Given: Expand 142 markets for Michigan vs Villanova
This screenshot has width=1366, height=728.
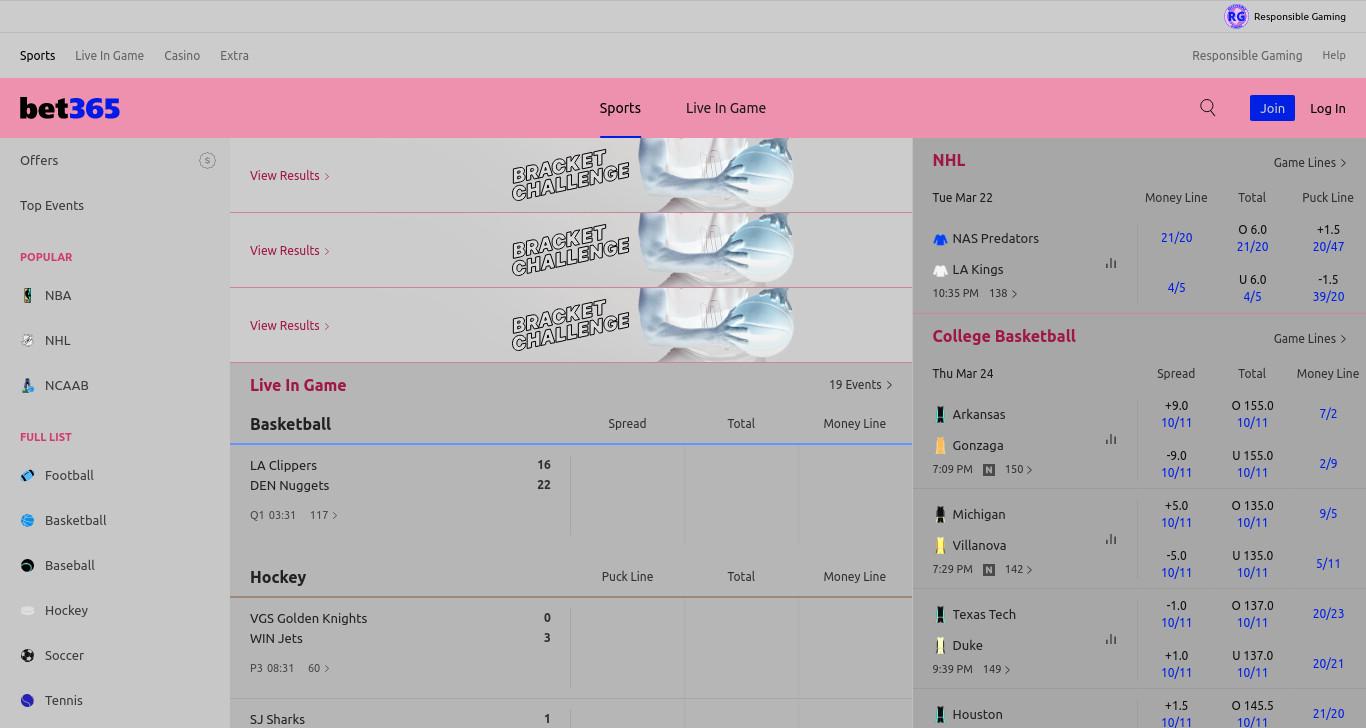Looking at the screenshot, I should point(1019,569).
